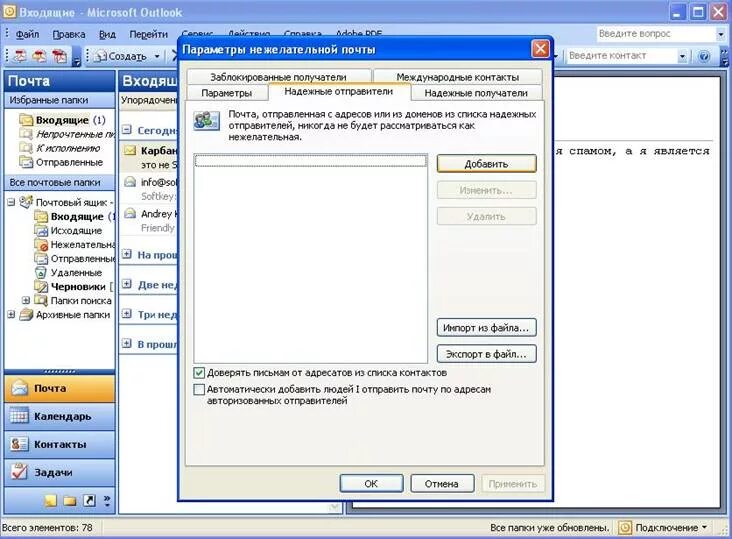Open the contact search dropdown arrow
732x539 pixels.
[683, 56]
